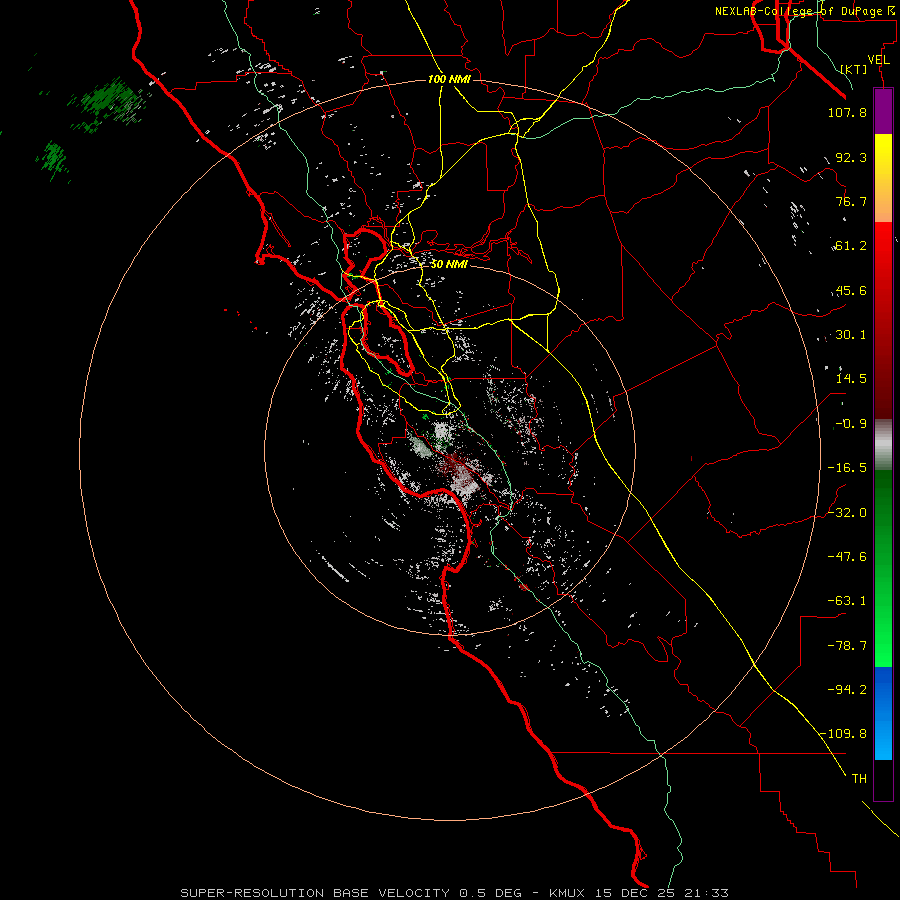The width and height of the screenshot is (900, 900).
Task: Click the 100 NMI range ring label
Action: 449,79
